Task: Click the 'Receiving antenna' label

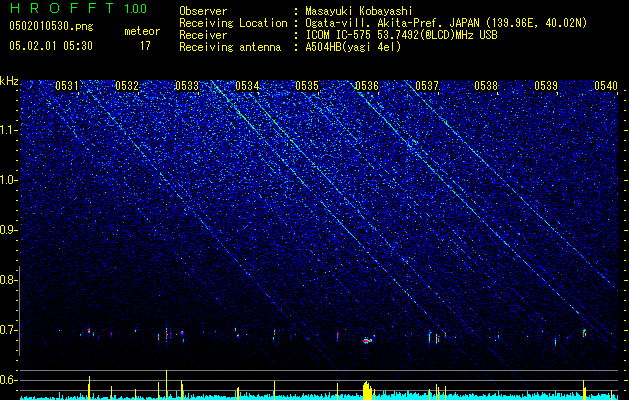Action: (230, 47)
